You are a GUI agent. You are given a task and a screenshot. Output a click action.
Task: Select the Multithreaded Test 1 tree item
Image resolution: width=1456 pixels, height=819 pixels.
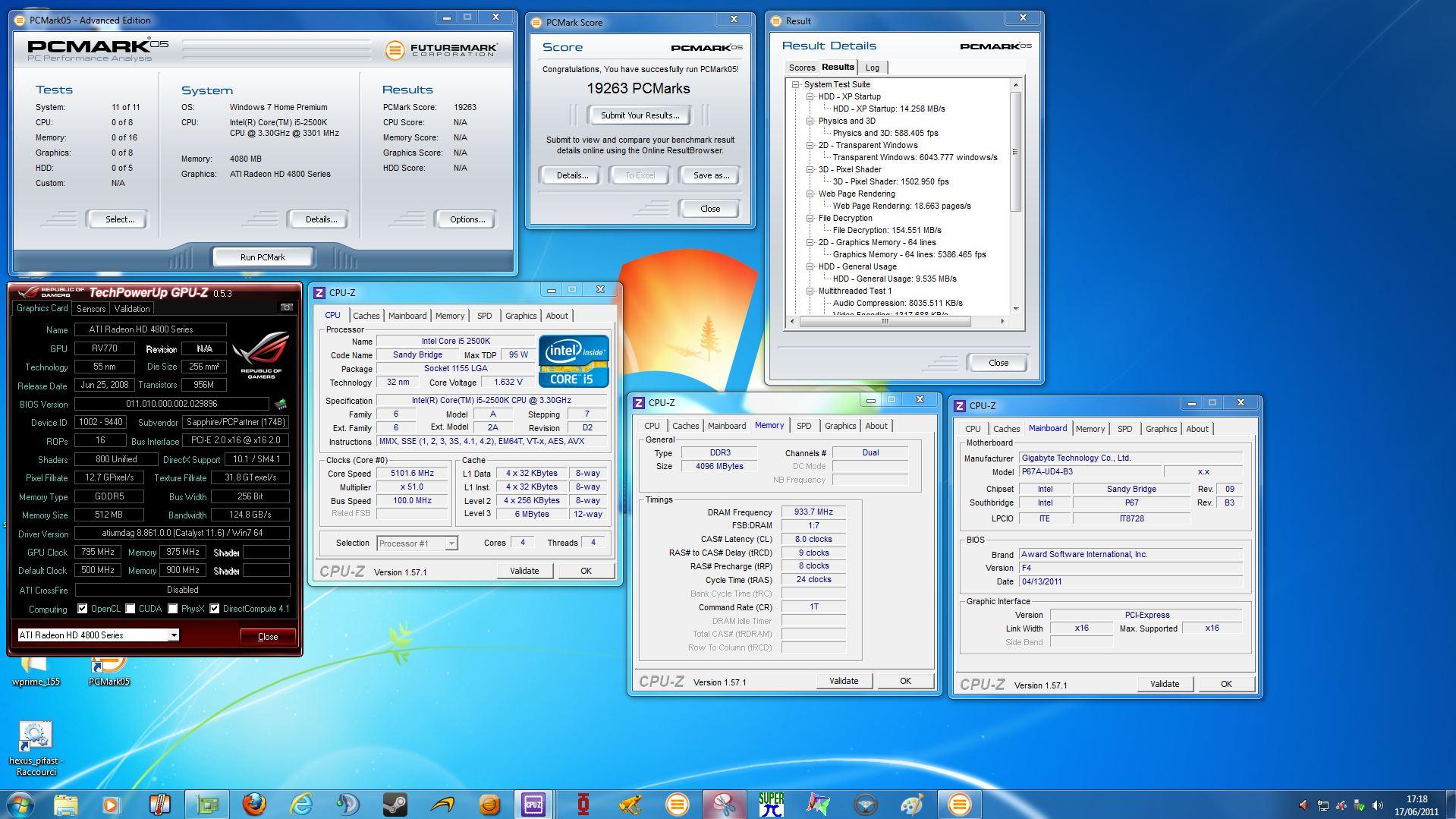[x=854, y=291]
